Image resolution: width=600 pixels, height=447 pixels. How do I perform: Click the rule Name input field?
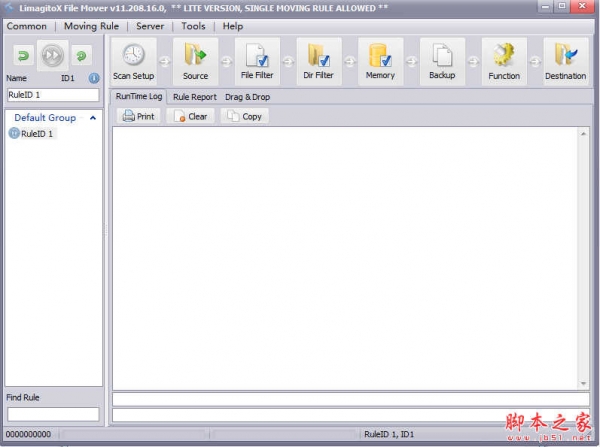[53, 95]
